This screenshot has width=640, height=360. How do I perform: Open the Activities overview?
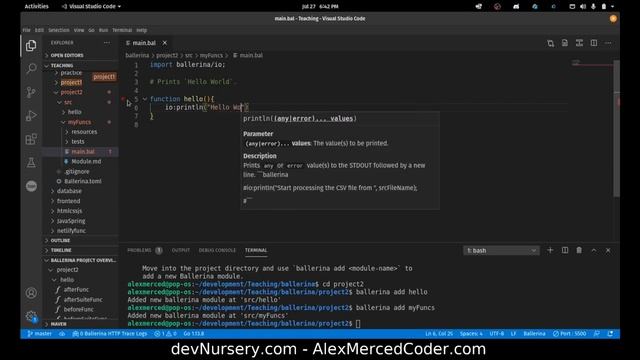pyautogui.click(x=36, y=6)
